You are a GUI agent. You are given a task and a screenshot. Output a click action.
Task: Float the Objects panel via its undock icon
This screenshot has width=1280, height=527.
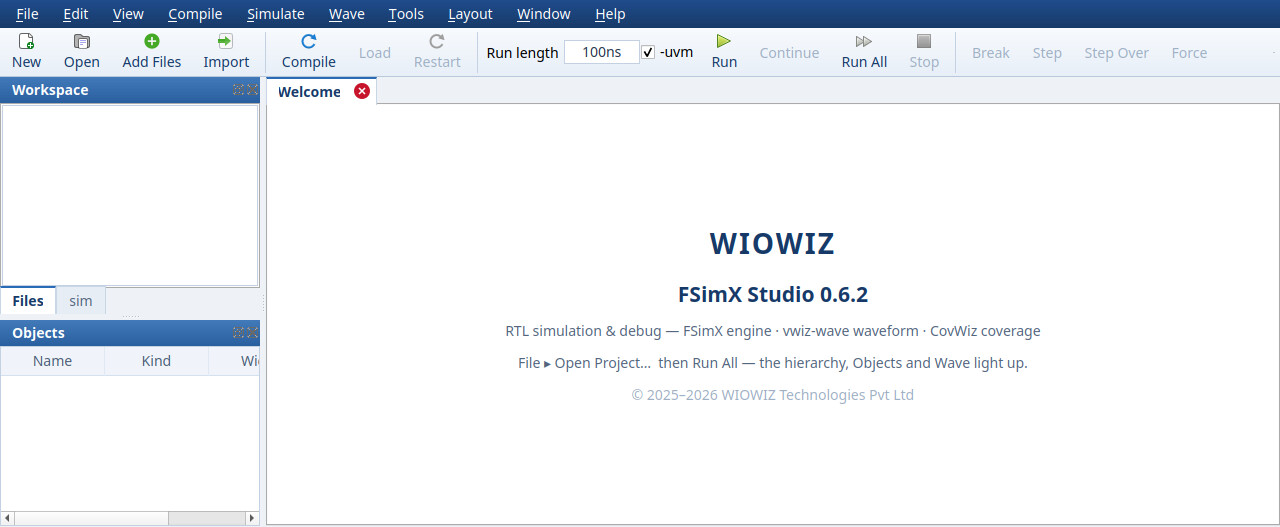238,332
